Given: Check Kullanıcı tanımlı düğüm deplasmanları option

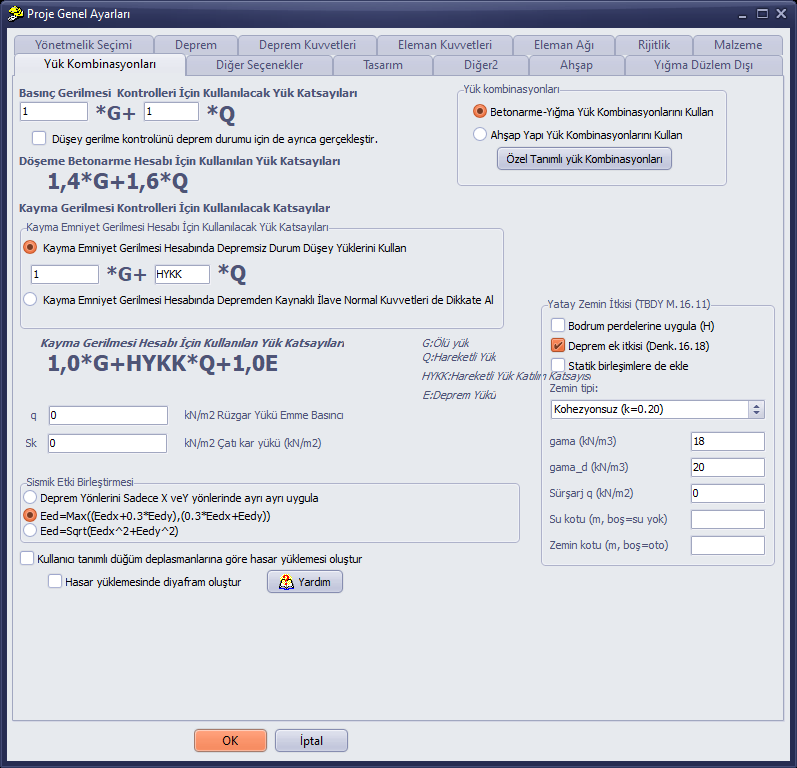Looking at the screenshot, I should tap(27, 558).
